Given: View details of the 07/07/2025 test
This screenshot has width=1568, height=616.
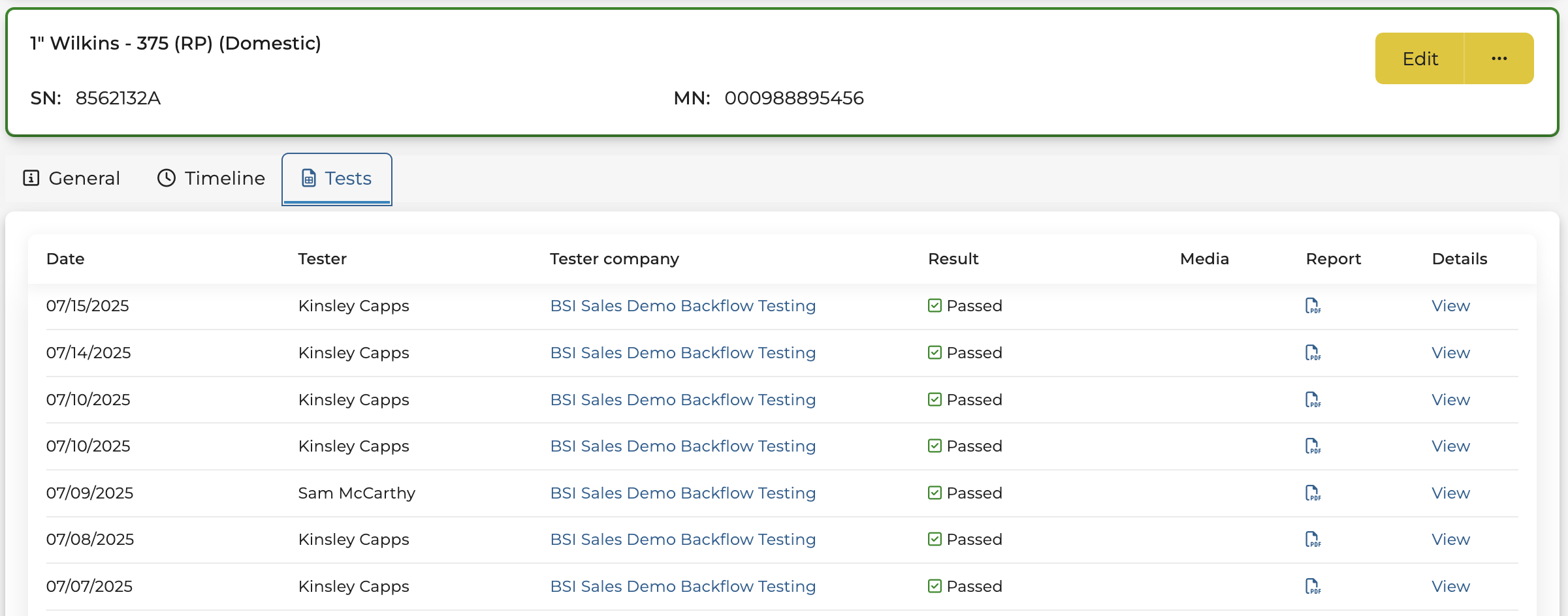Looking at the screenshot, I should click(x=1450, y=586).
